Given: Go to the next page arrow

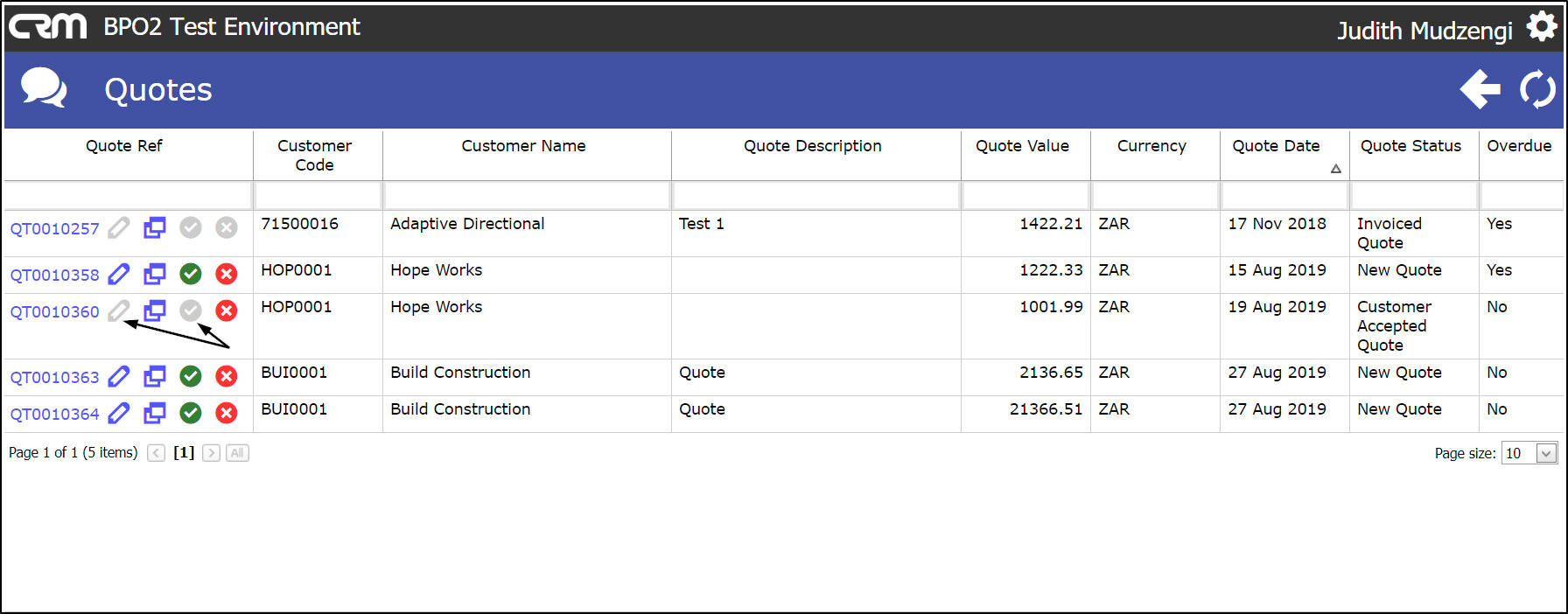Looking at the screenshot, I should coord(211,453).
